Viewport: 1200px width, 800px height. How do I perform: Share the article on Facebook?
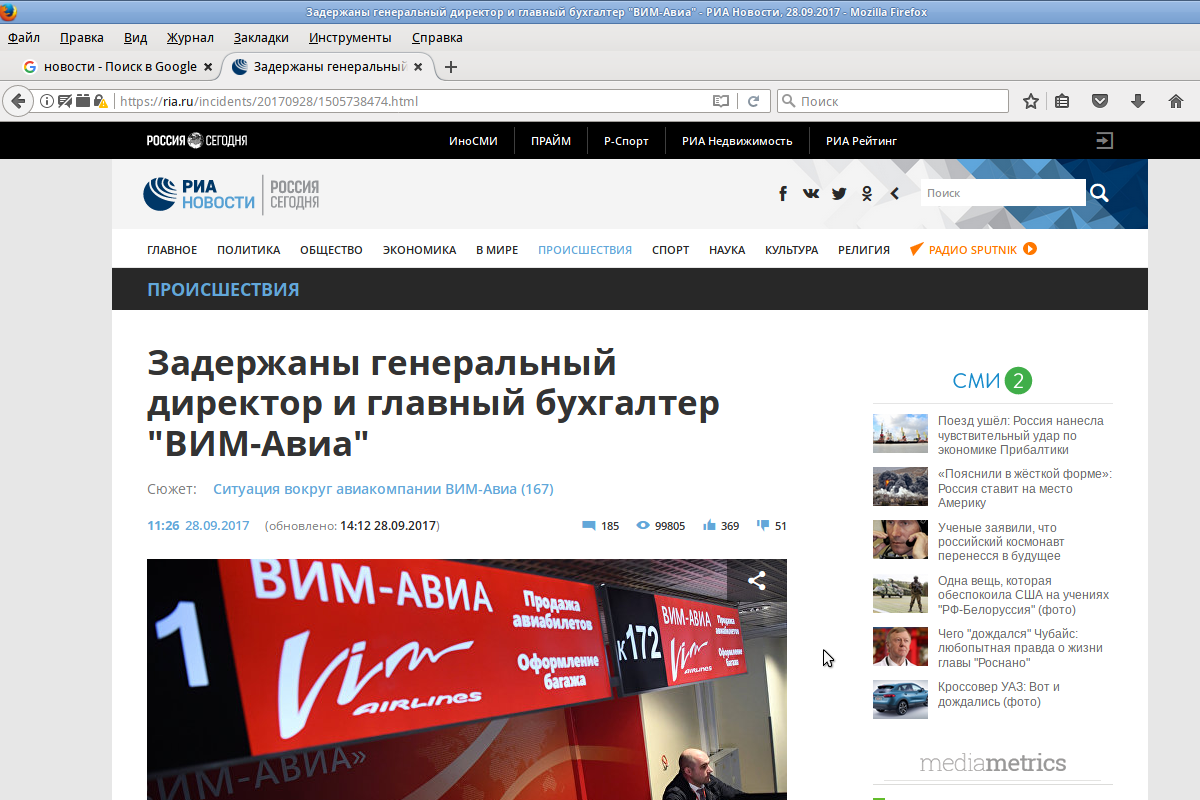click(783, 194)
